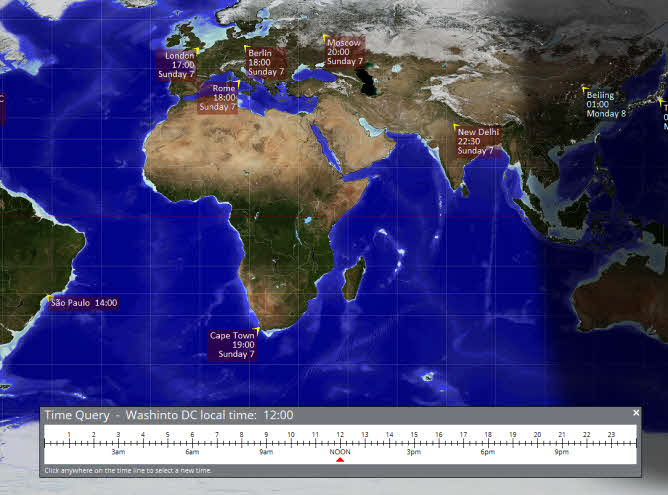668x495 pixels.
Task: Select hour 9 on the timeline
Action: 266,435
